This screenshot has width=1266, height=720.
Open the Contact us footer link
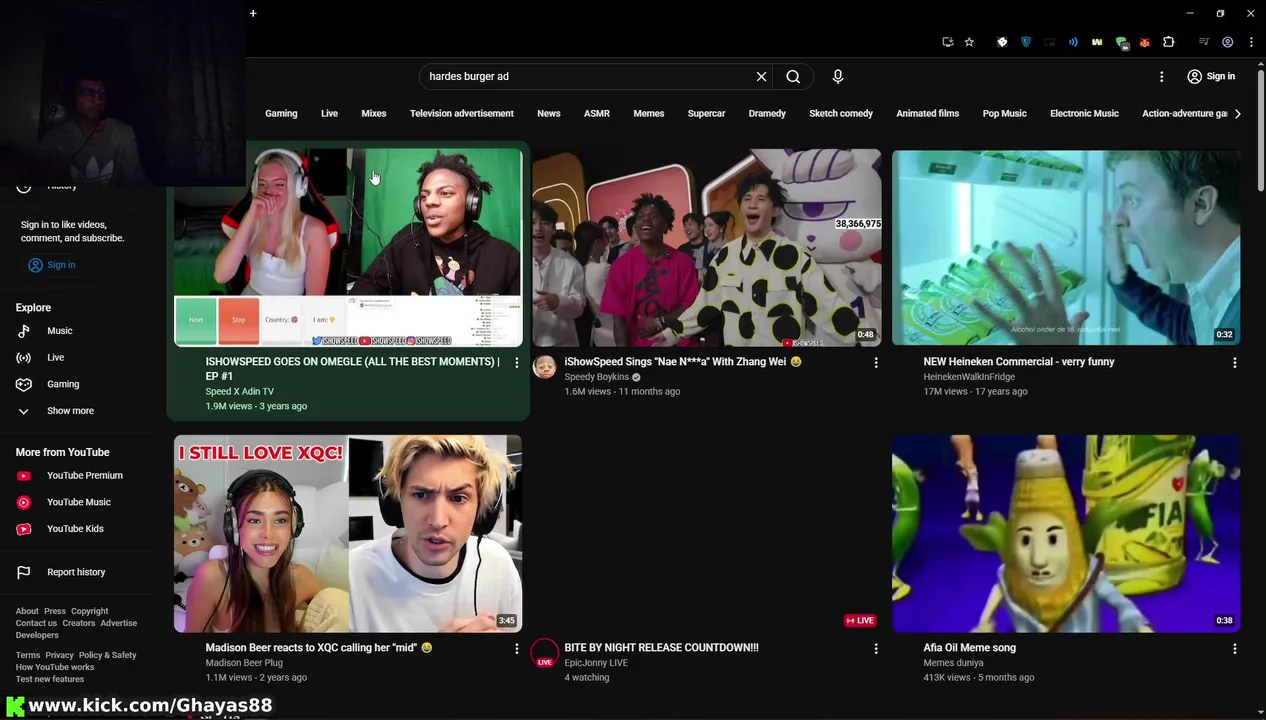point(36,623)
